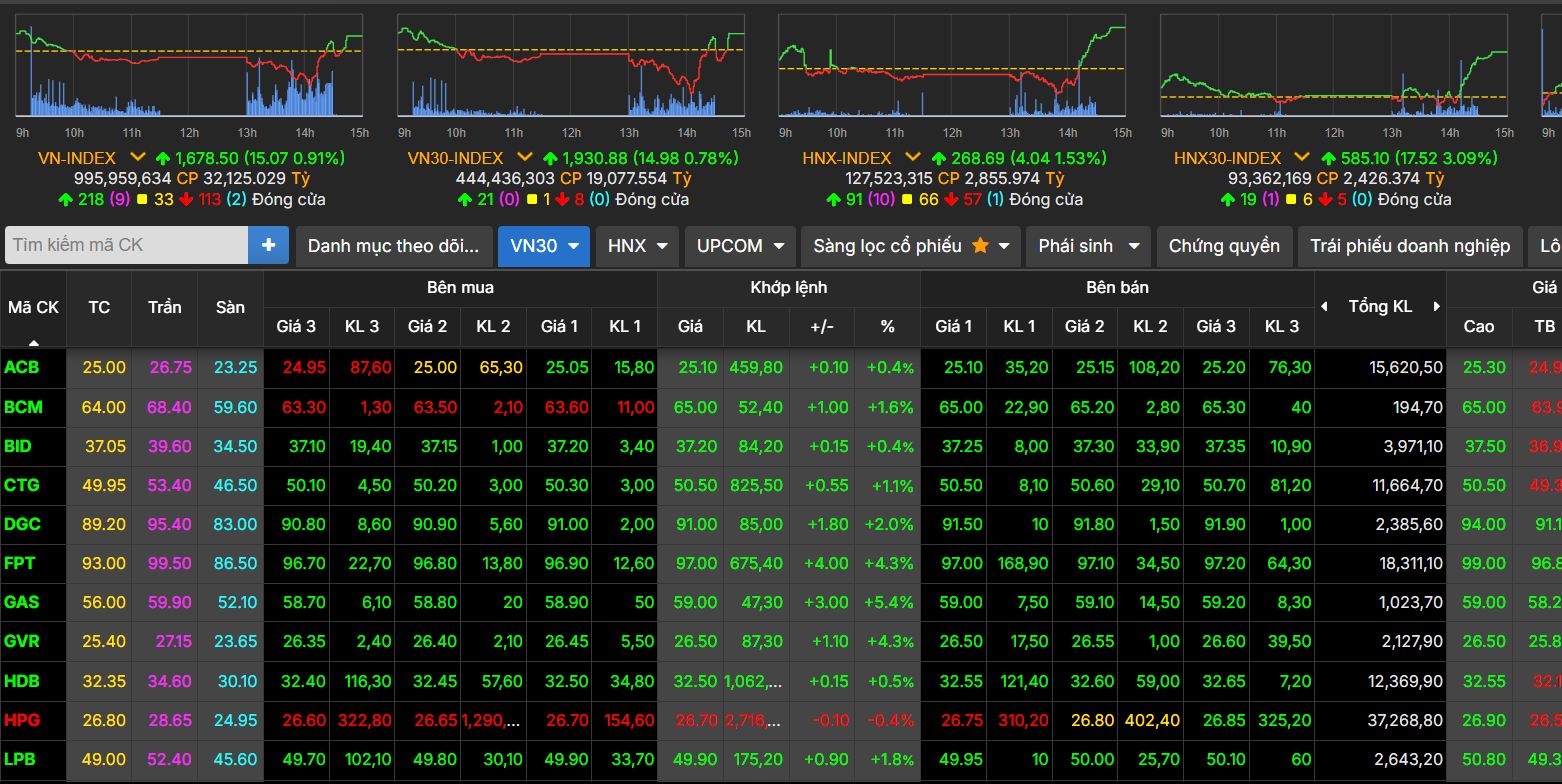The width and height of the screenshot is (1562, 784).
Task: Open the Phái sinh dropdown
Action: [1088, 246]
